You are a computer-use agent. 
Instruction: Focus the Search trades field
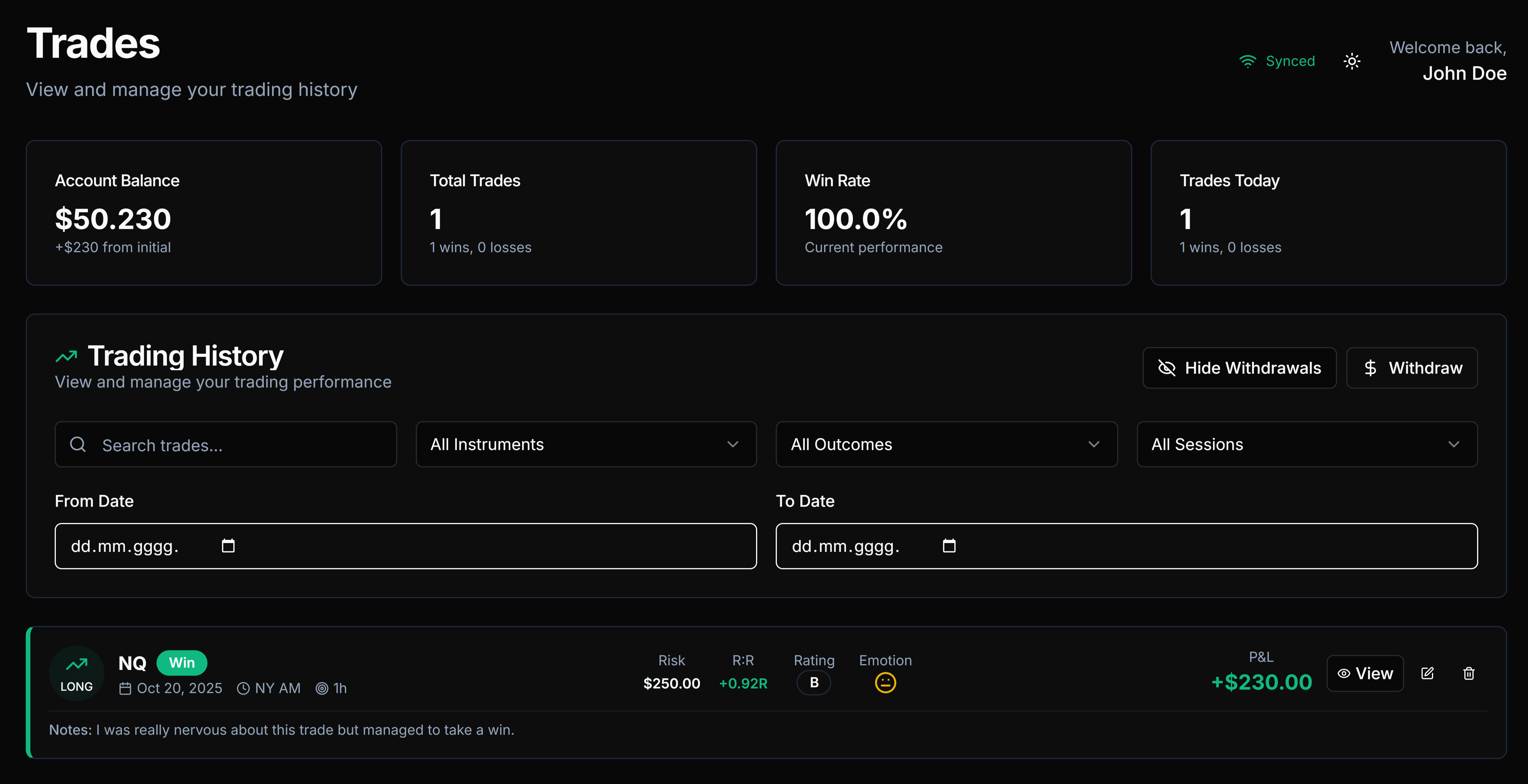point(225,444)
